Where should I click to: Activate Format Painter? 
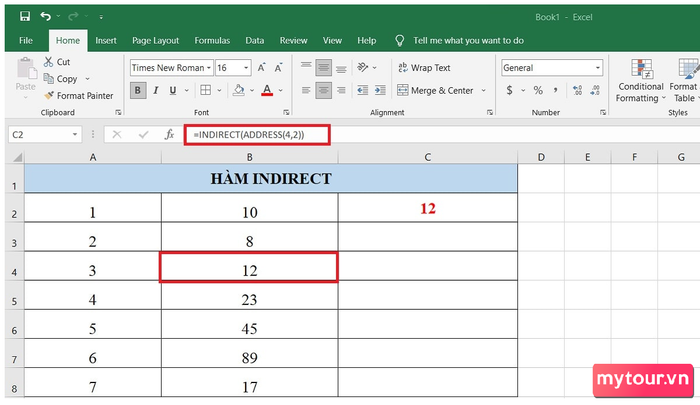(x=79, y=96)
